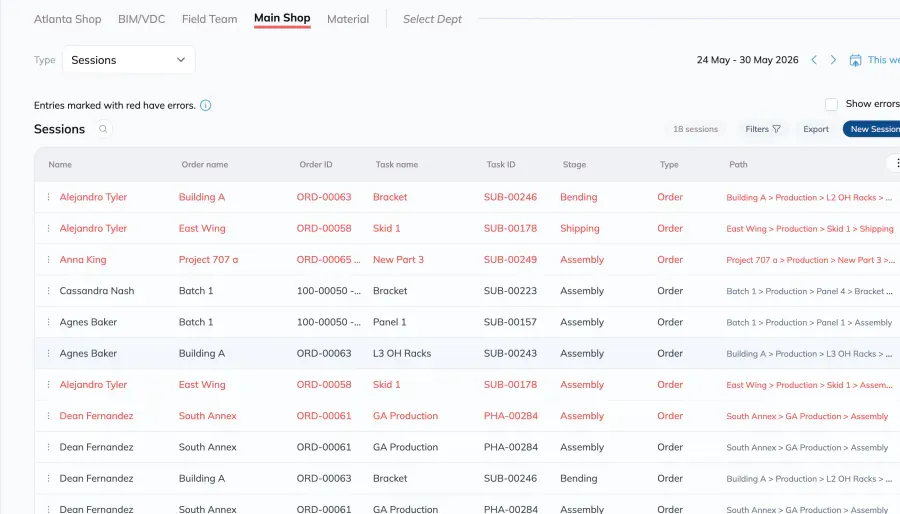900x514 pixels.
Task: Open row menu for red Dean Fernandez row
Action: (x=48, y=416)
